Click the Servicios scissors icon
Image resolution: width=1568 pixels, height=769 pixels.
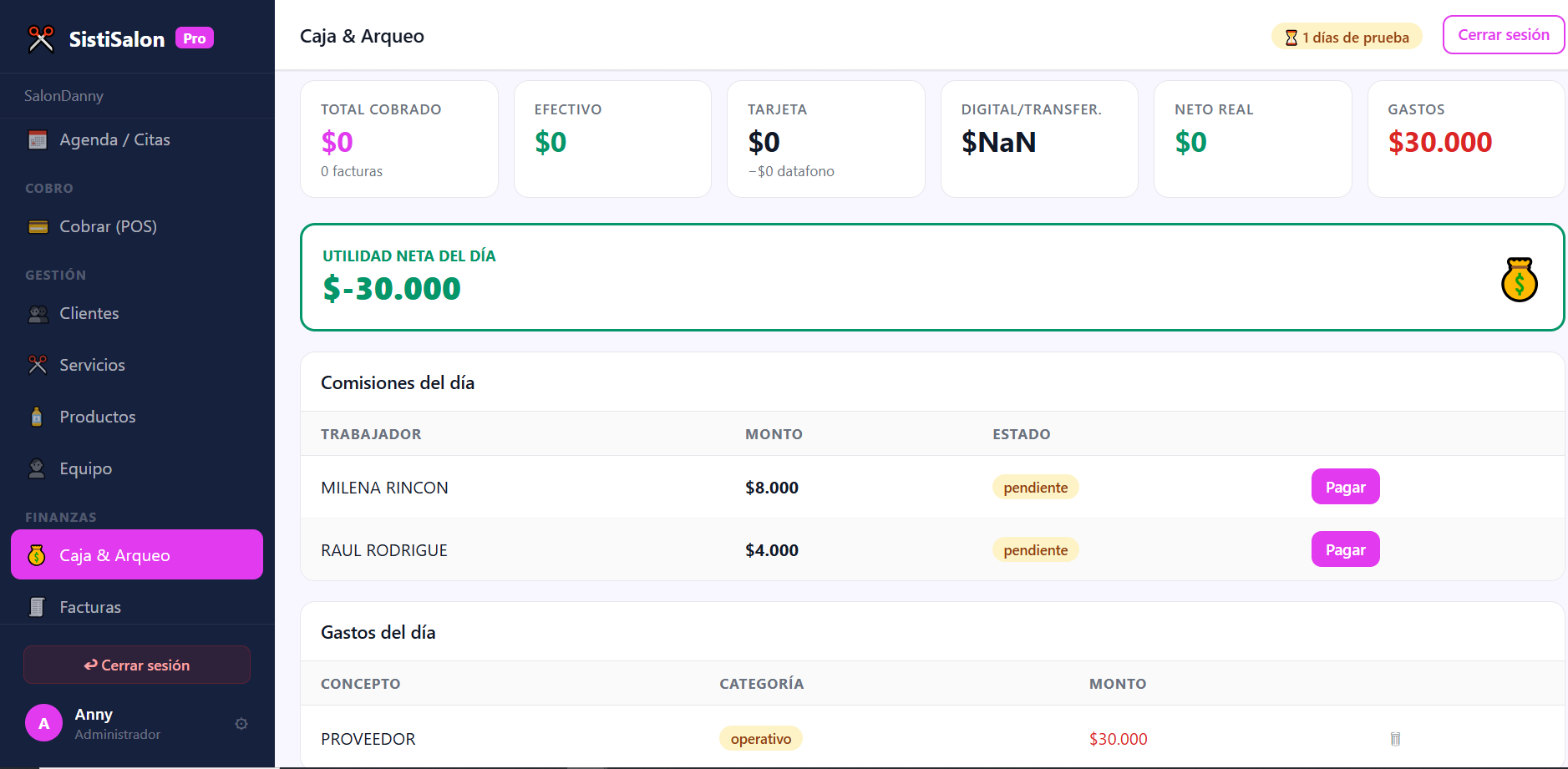[x=38, y=365]
